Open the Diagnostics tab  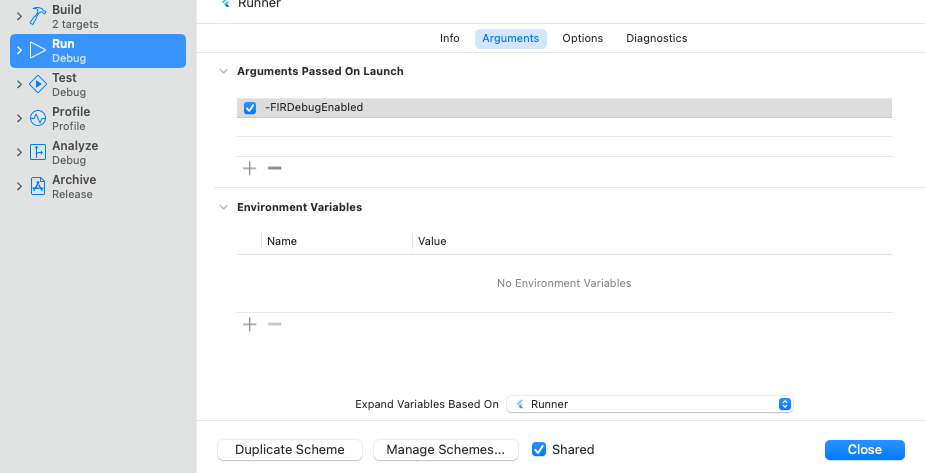657,38
